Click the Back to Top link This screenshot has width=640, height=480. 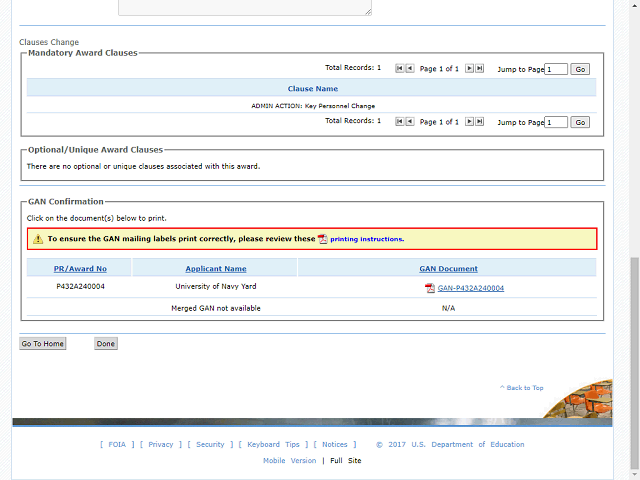coord(522,388)
